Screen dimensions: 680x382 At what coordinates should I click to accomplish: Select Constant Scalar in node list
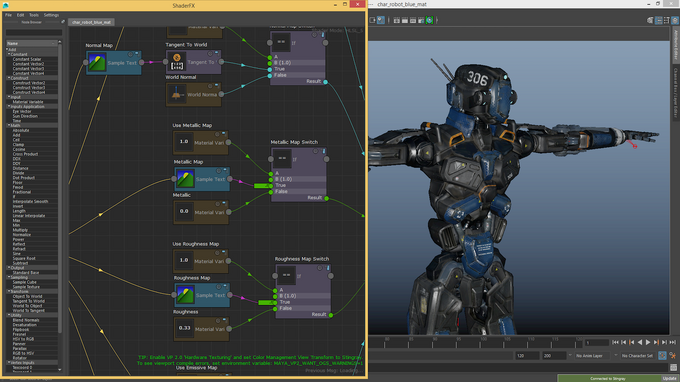(27, 59)
